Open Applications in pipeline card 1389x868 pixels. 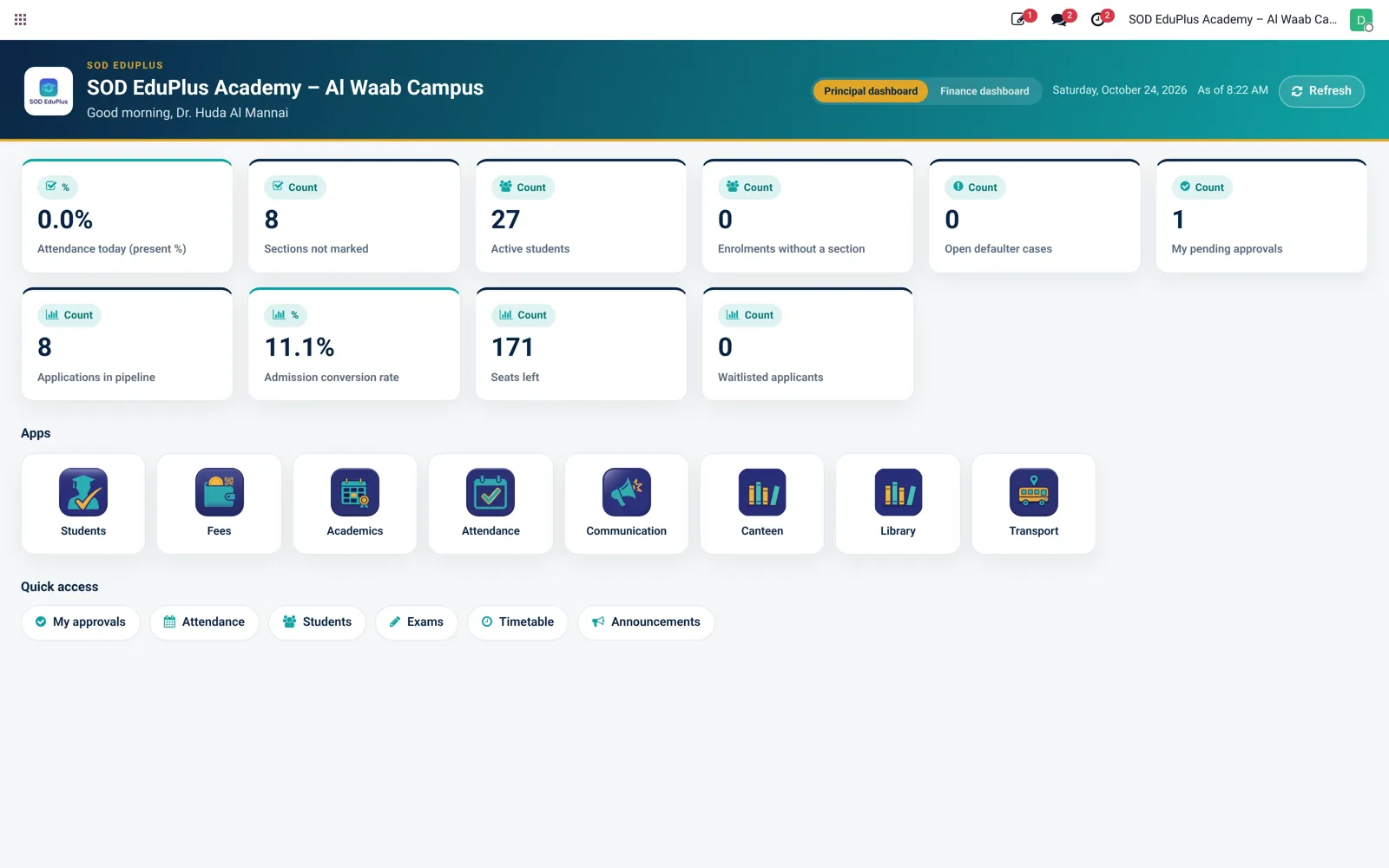127,344
